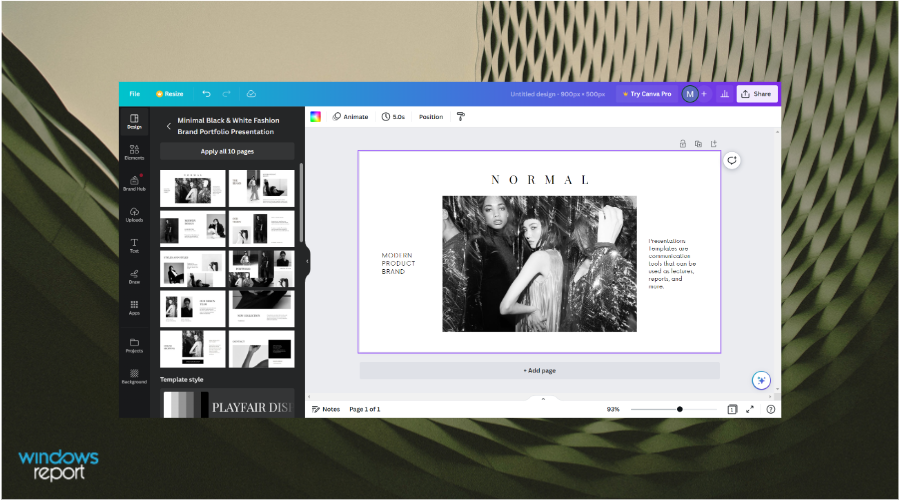Open the File menu
This screenshot has height=500, width=900.
[135, 94]
